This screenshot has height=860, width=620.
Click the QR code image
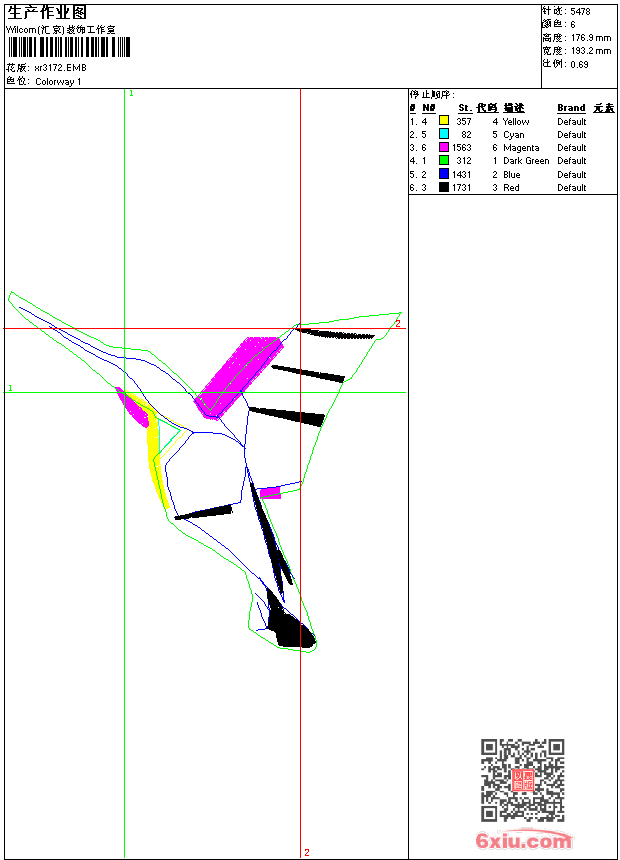point(523,780)
